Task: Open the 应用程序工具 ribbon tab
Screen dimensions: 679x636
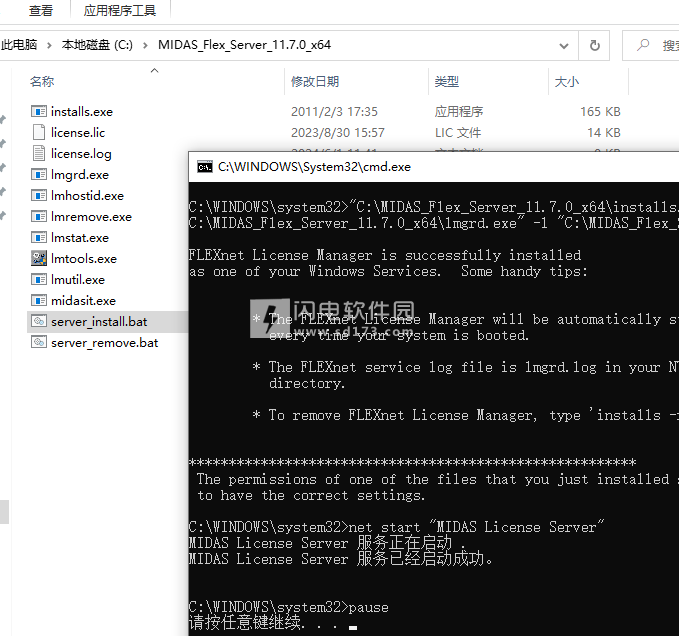Action: coord(120,11)
